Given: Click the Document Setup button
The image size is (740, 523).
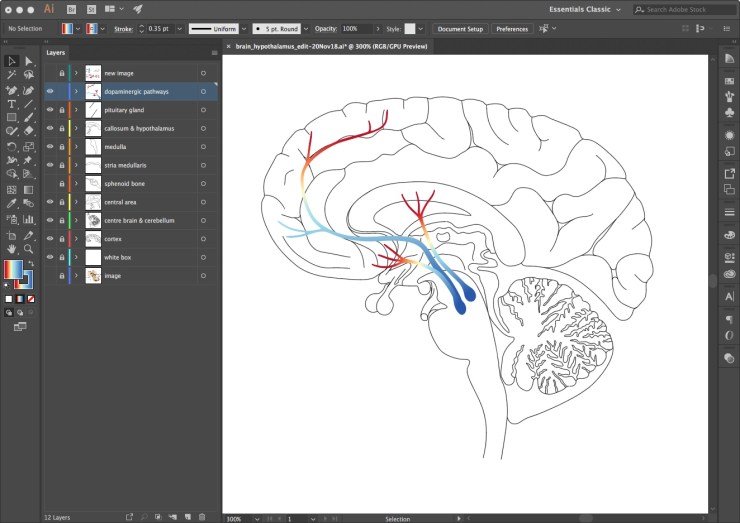Looking at the screenshot, I should pyautogui.click(x=460, y=29).
